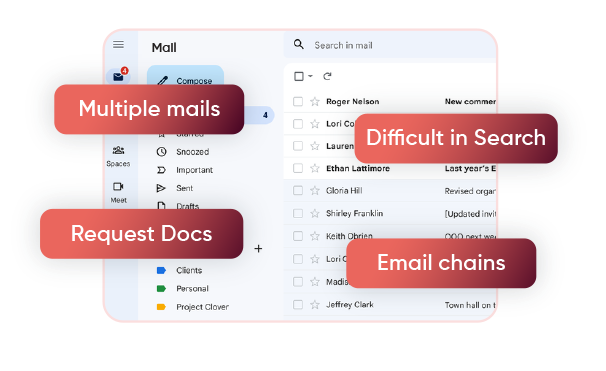Tick the checkbox for Shirley Franklin email

298,213
